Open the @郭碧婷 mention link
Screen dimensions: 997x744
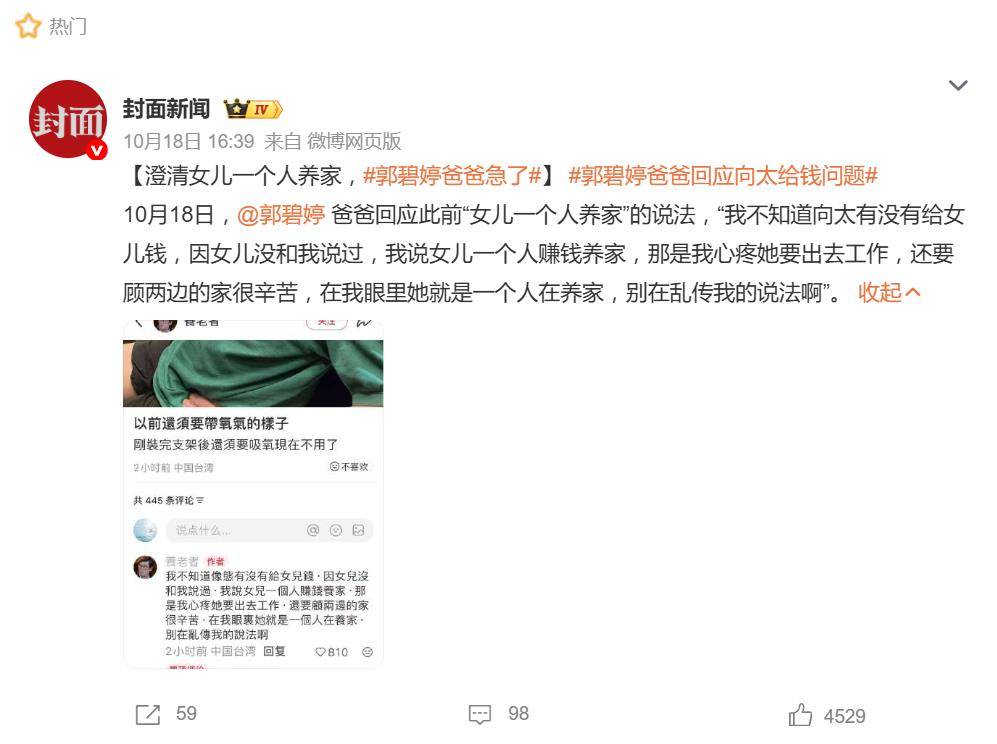[x=281, y=215]
